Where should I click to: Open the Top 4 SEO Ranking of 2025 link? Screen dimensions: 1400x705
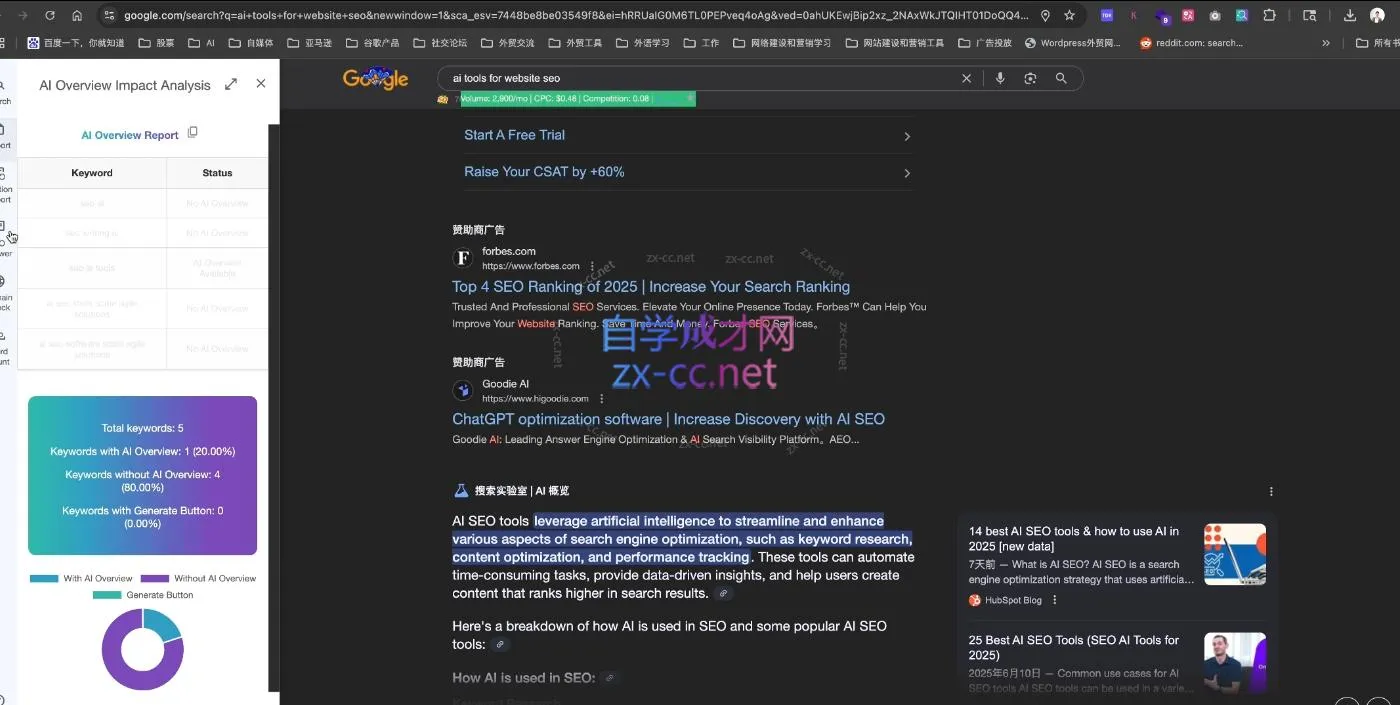point(650,287)
